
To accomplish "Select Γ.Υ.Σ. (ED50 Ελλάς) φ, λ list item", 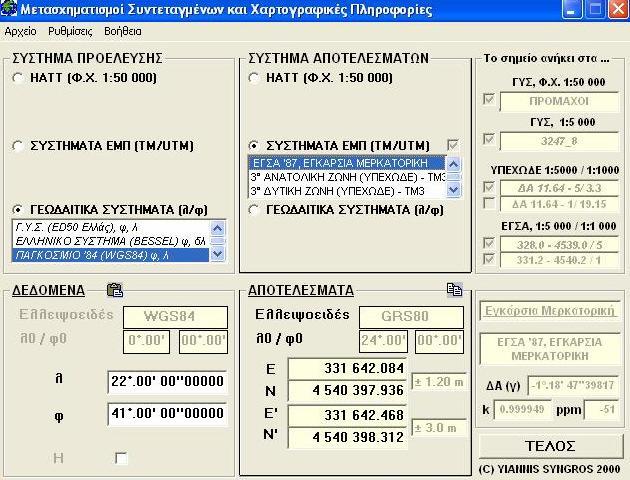I will [x=110, y=228].
